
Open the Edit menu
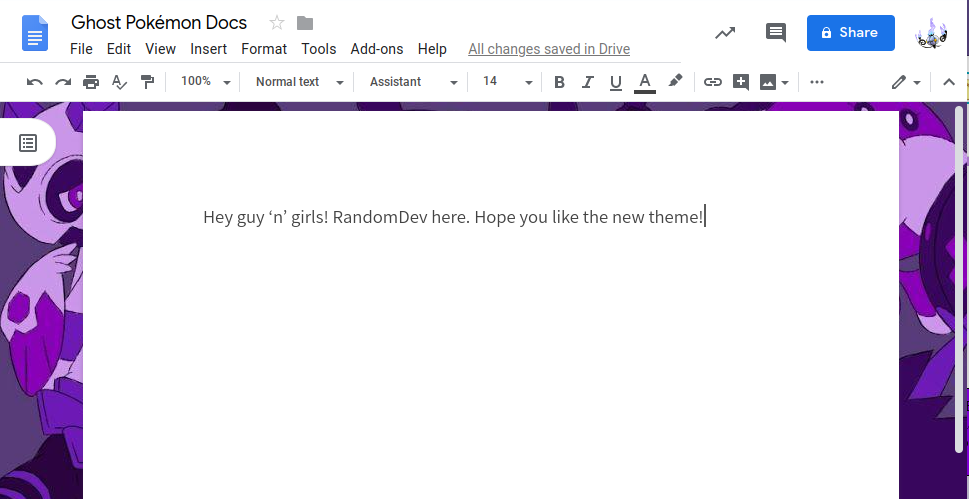pos(119,49)
